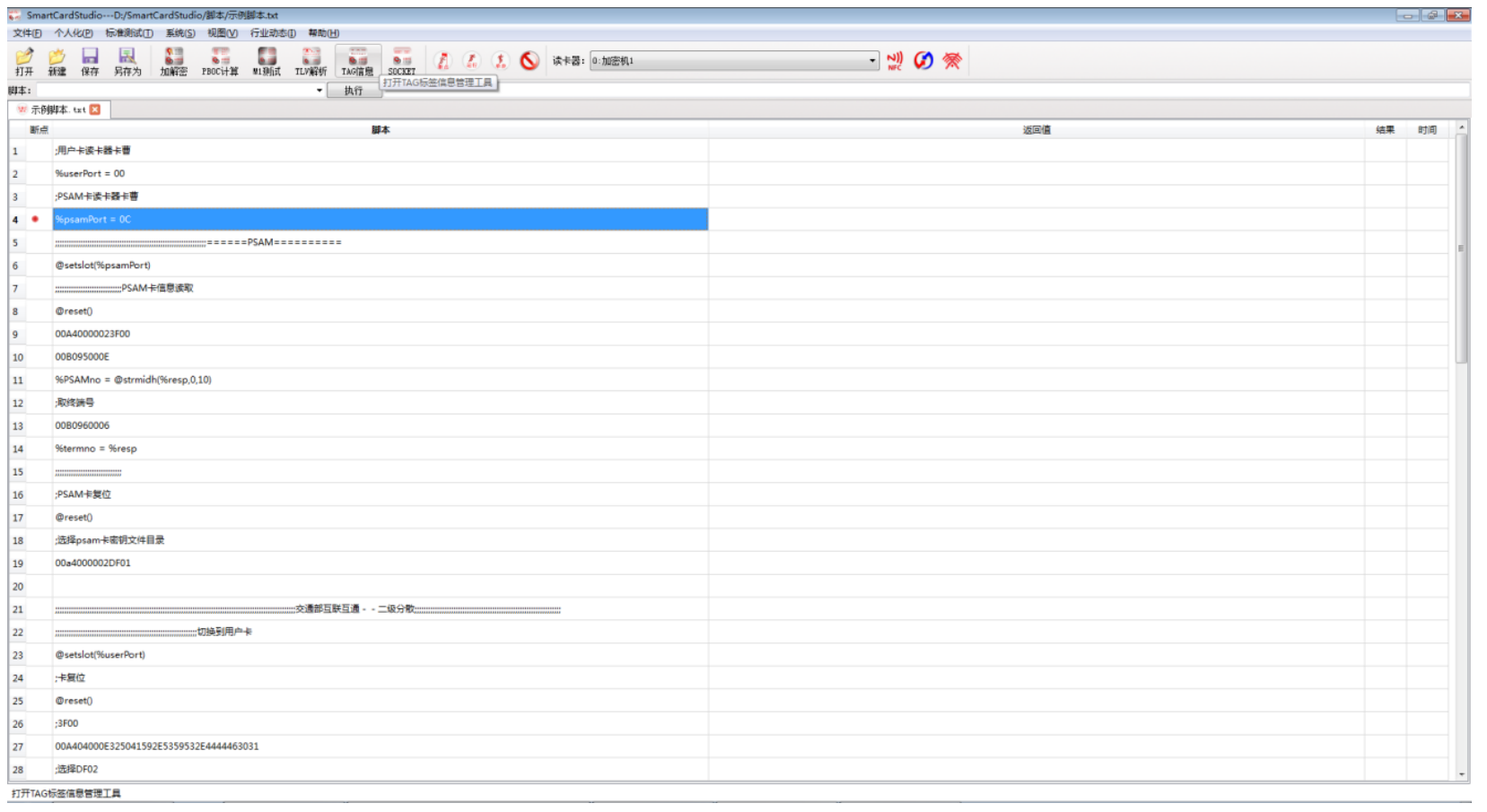Expand the 脚本 script dropdown arrow
The width and height of the screenshot is (1487, 812).
[319, 91]
